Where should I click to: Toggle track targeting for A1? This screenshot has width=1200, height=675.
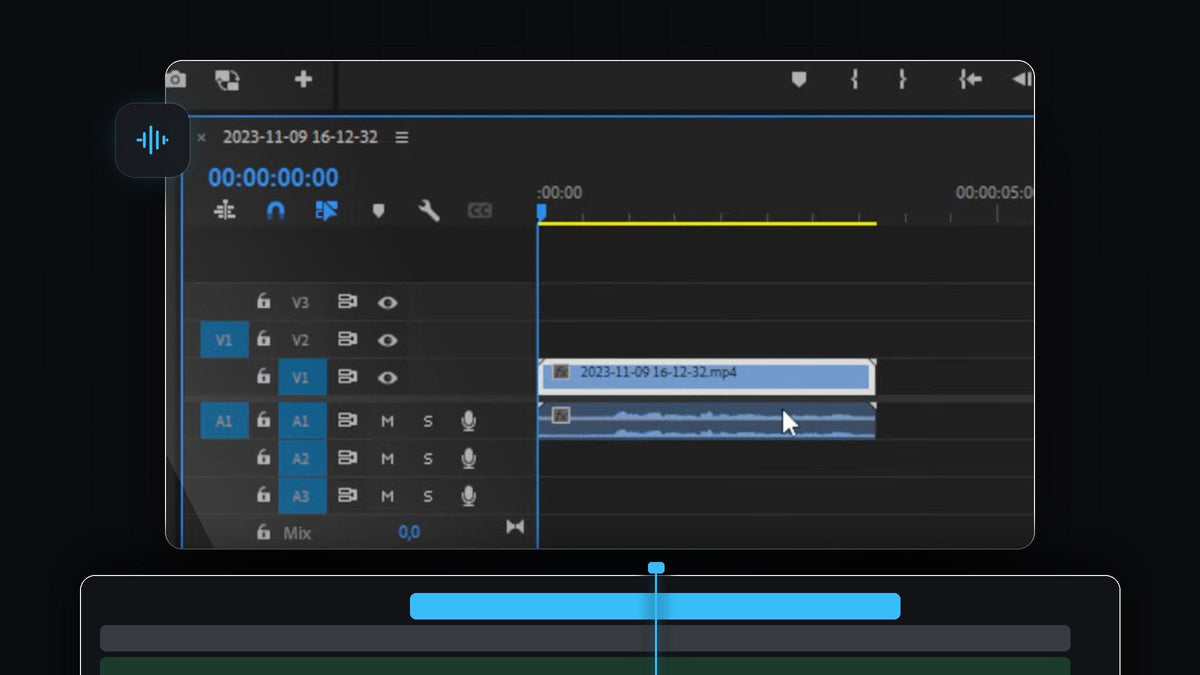302,421
